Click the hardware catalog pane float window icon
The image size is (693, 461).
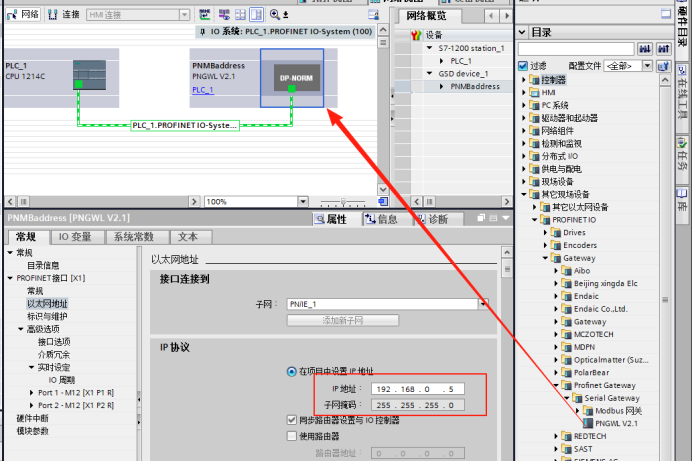click(666, 14)
